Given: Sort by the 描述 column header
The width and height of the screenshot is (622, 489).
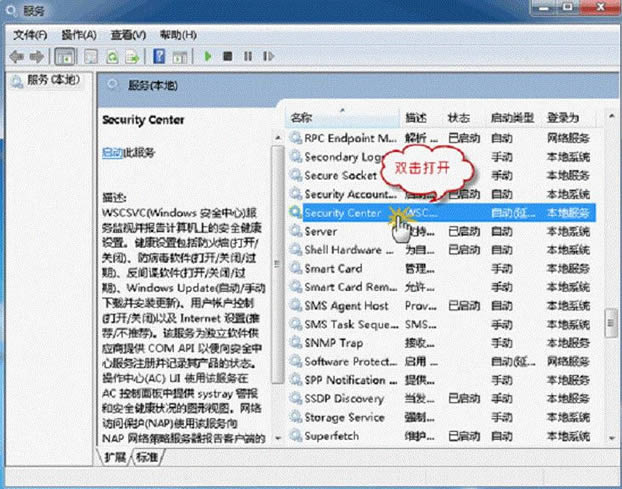Looking at the screenshot, I should pos(420,117).
